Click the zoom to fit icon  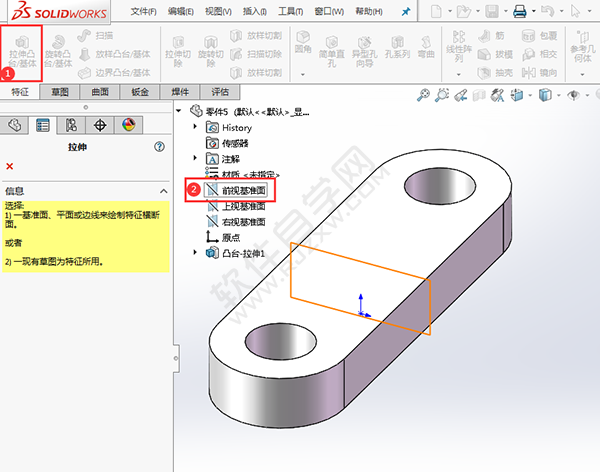(423, 95)
